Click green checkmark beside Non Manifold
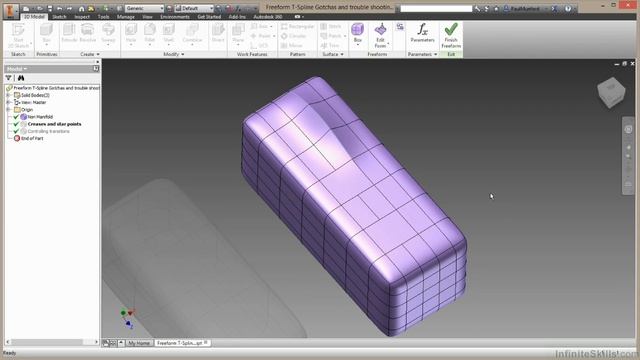Viewport: 640px width, 360px height. 16,117
